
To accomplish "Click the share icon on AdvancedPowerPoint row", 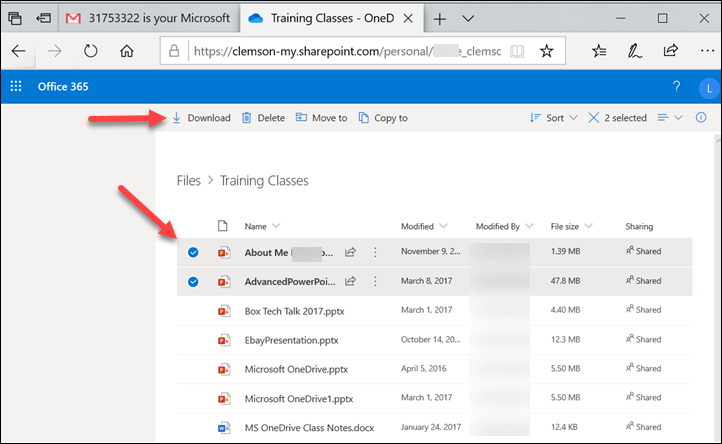I will [x=350, y=281].
